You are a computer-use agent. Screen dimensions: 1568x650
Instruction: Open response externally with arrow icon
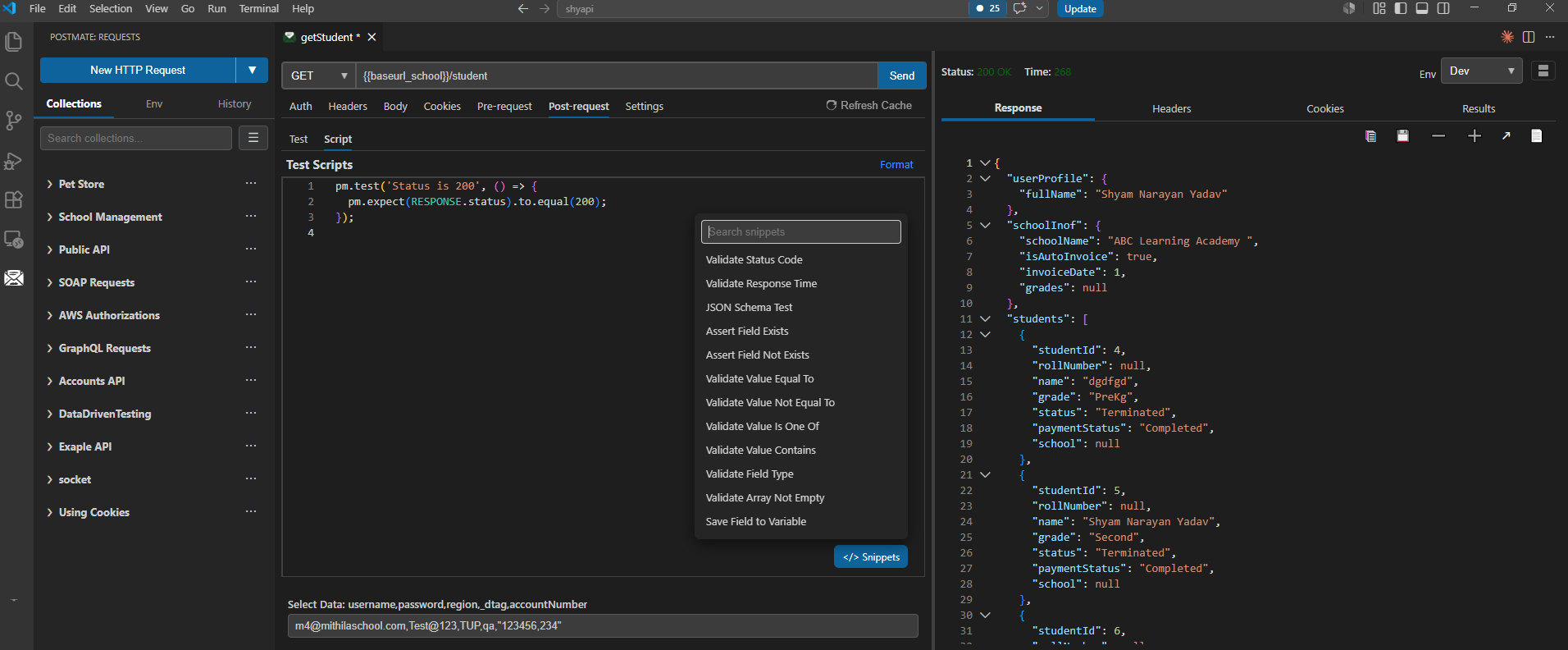coord(1506,136)
